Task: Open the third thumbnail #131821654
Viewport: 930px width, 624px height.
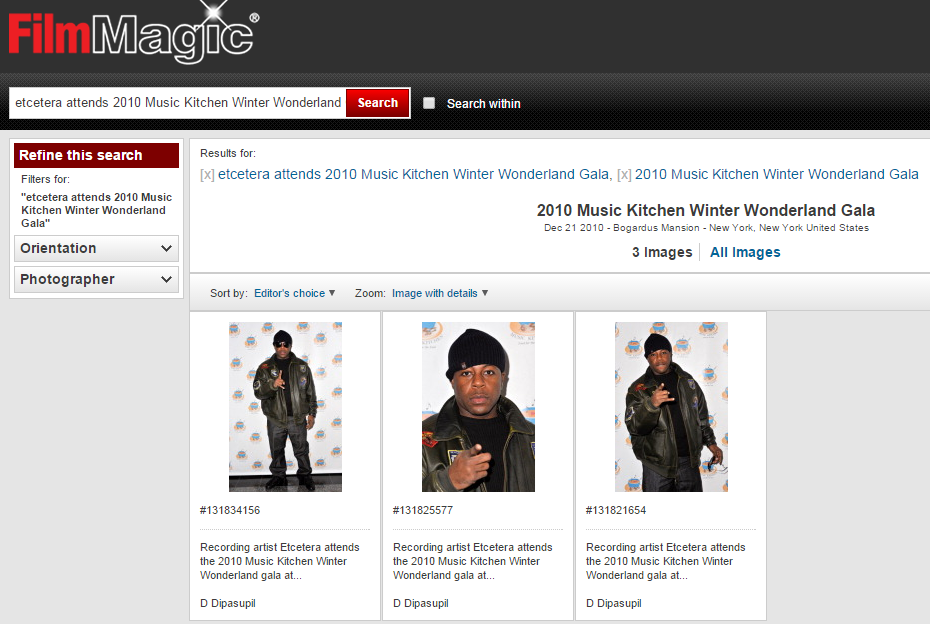Action: 671,407
